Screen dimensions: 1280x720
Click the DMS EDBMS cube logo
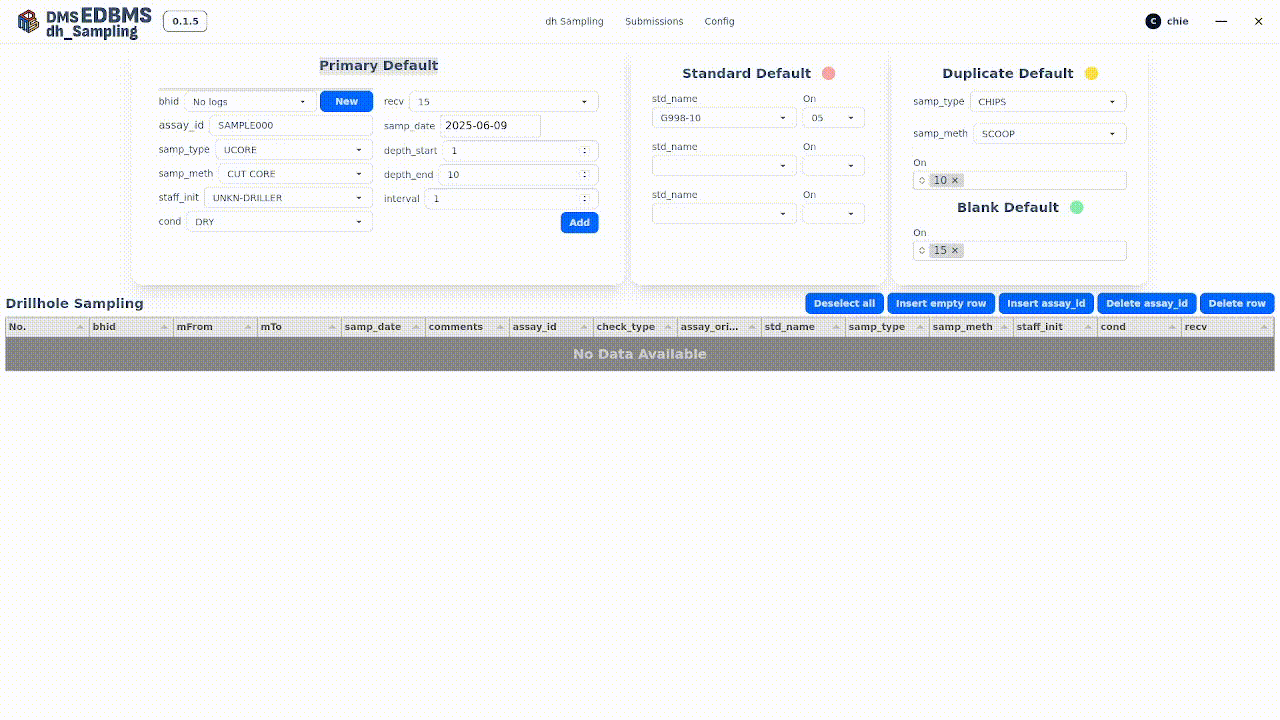pyautogui.click(x=29, y=22)
